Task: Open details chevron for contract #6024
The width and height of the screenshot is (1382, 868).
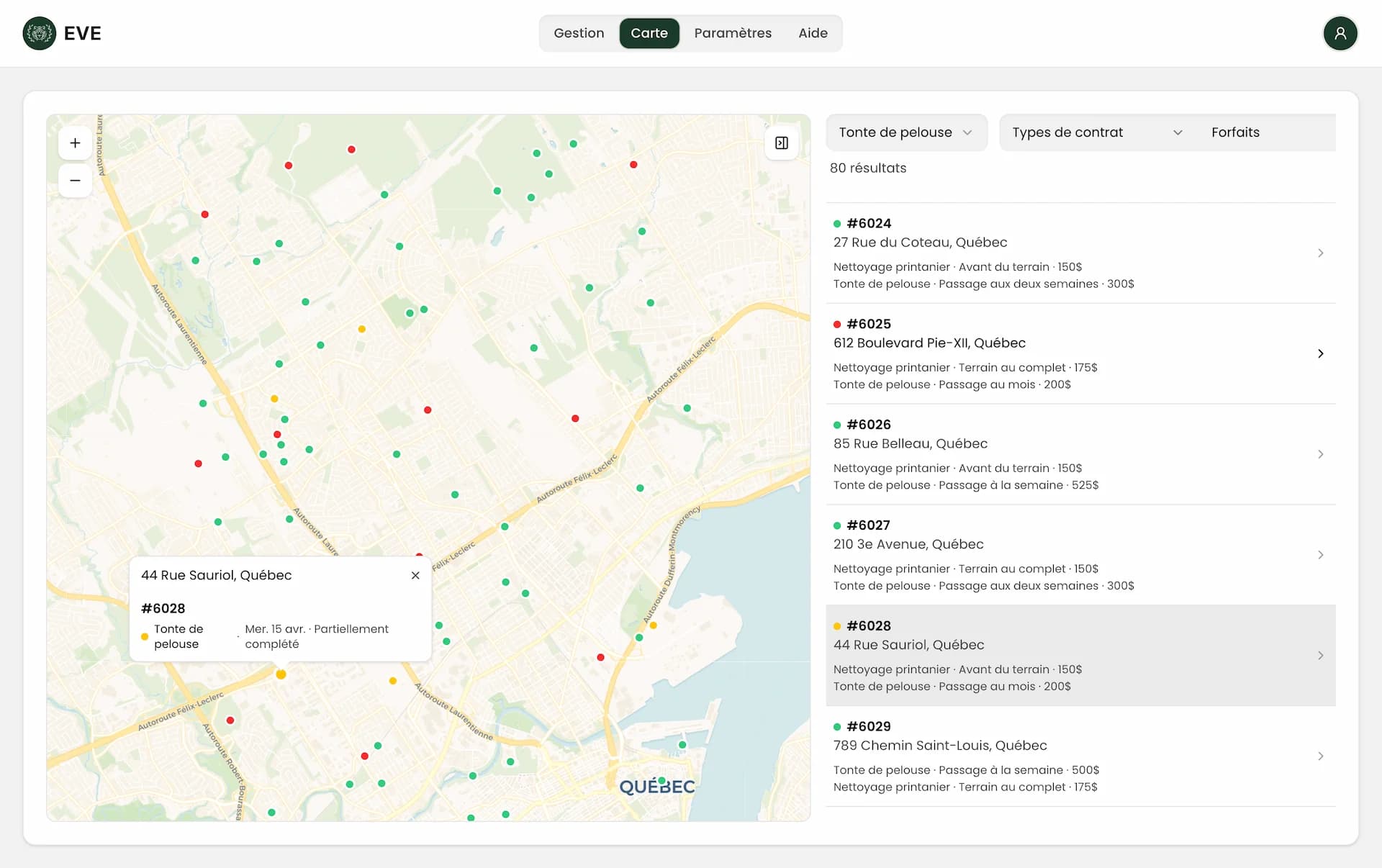Action: 1320,253
